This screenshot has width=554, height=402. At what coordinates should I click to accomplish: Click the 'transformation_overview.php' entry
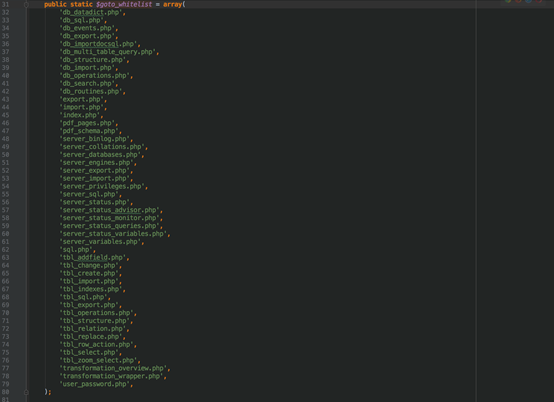coord(113,368)
